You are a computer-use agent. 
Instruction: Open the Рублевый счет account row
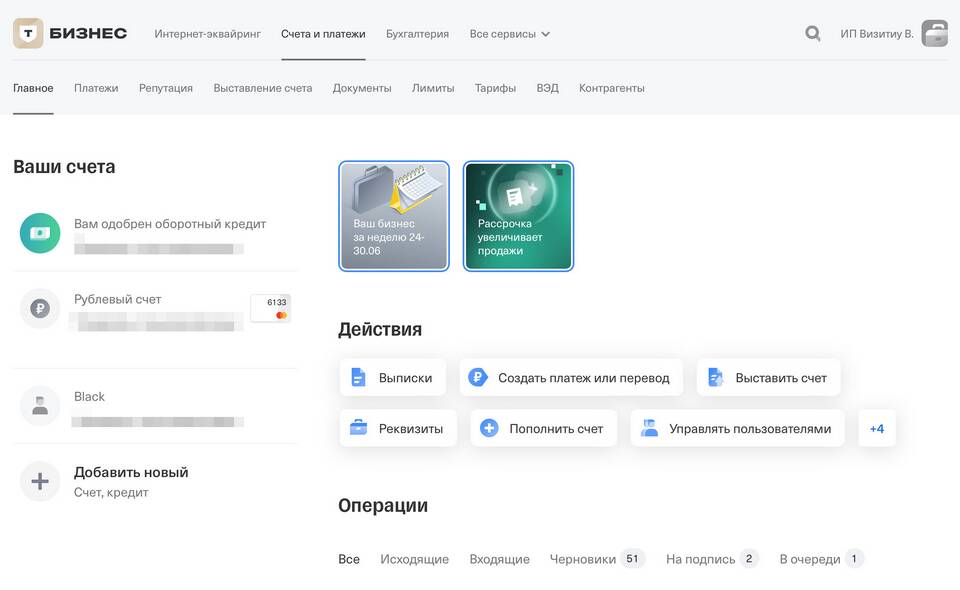[x=155, y=311]
